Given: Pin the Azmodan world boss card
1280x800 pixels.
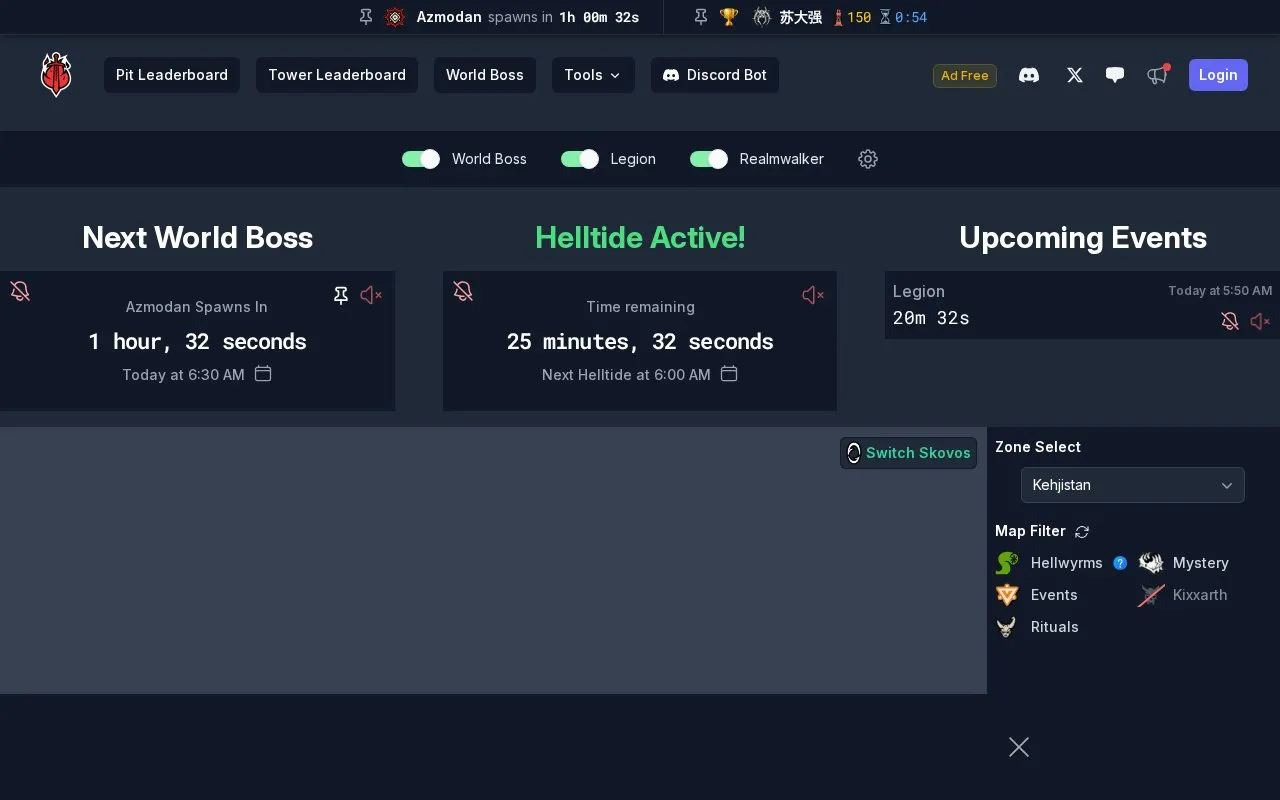Looking at the screenshot, I should [x=341, y=295].
